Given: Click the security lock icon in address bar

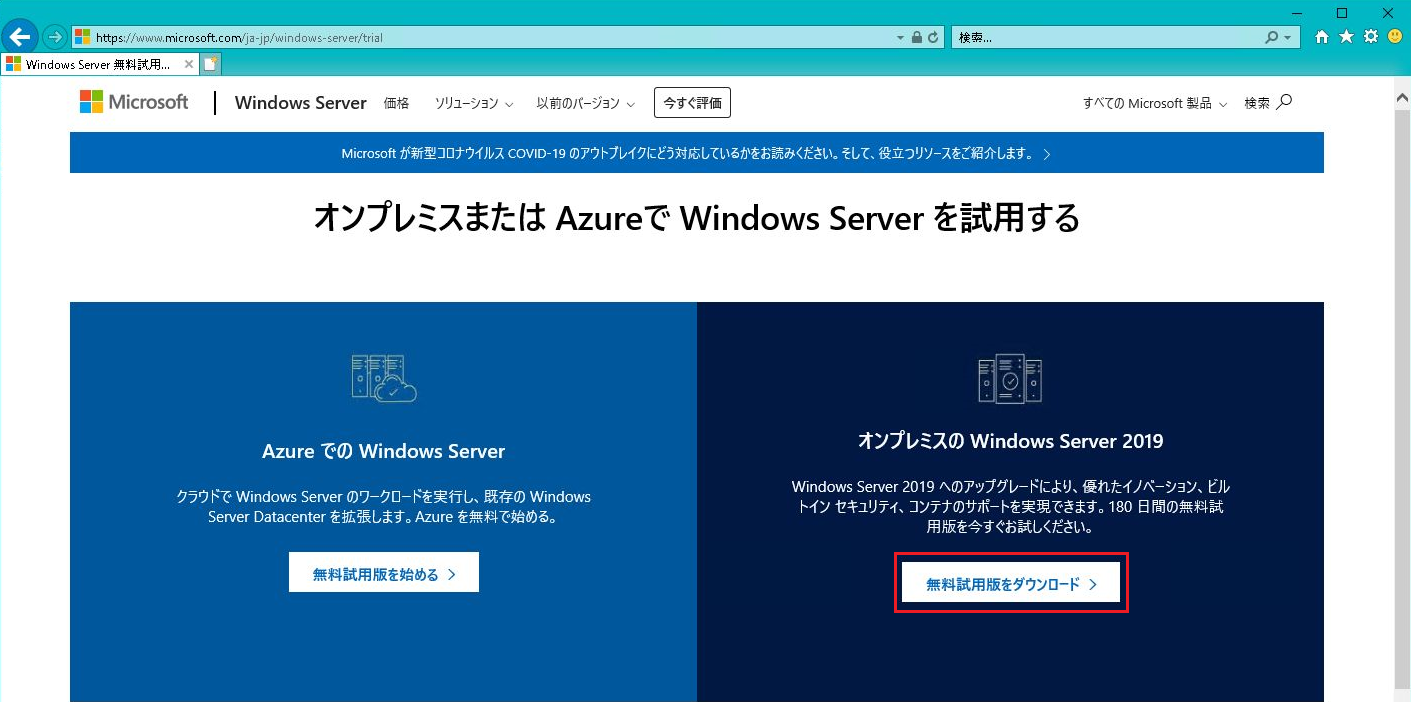Looking at the screenshot, I should click(916, 36).
